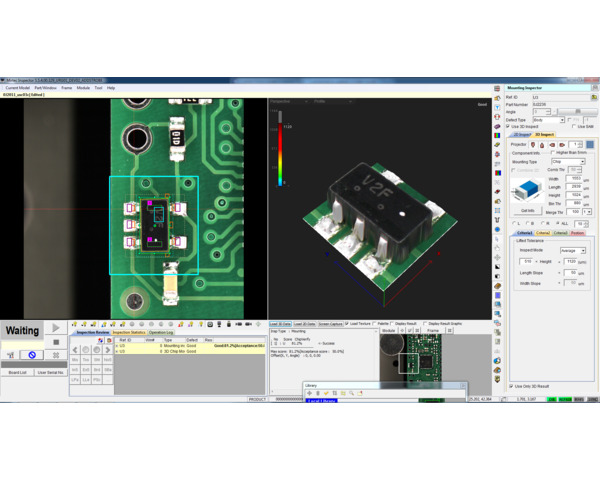Click the stop square button
Screen dimensions: 600x480
tap(56, 341)
